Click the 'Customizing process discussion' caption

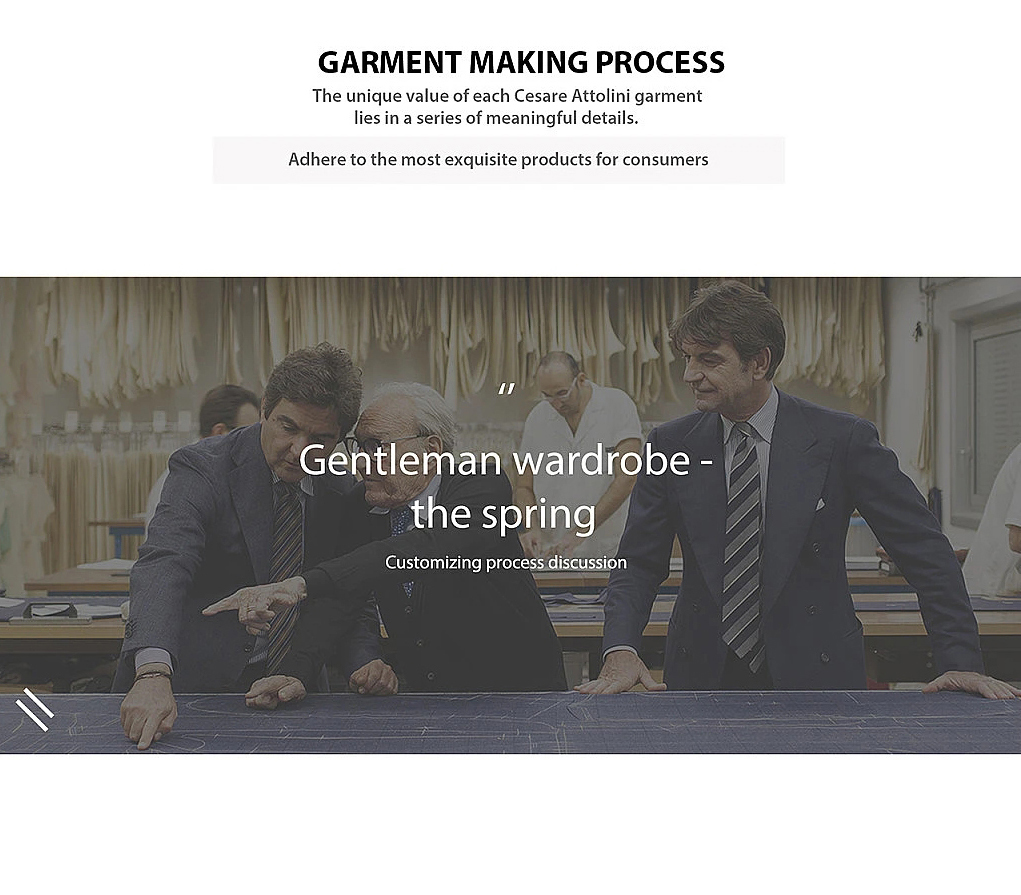(506, 562)
